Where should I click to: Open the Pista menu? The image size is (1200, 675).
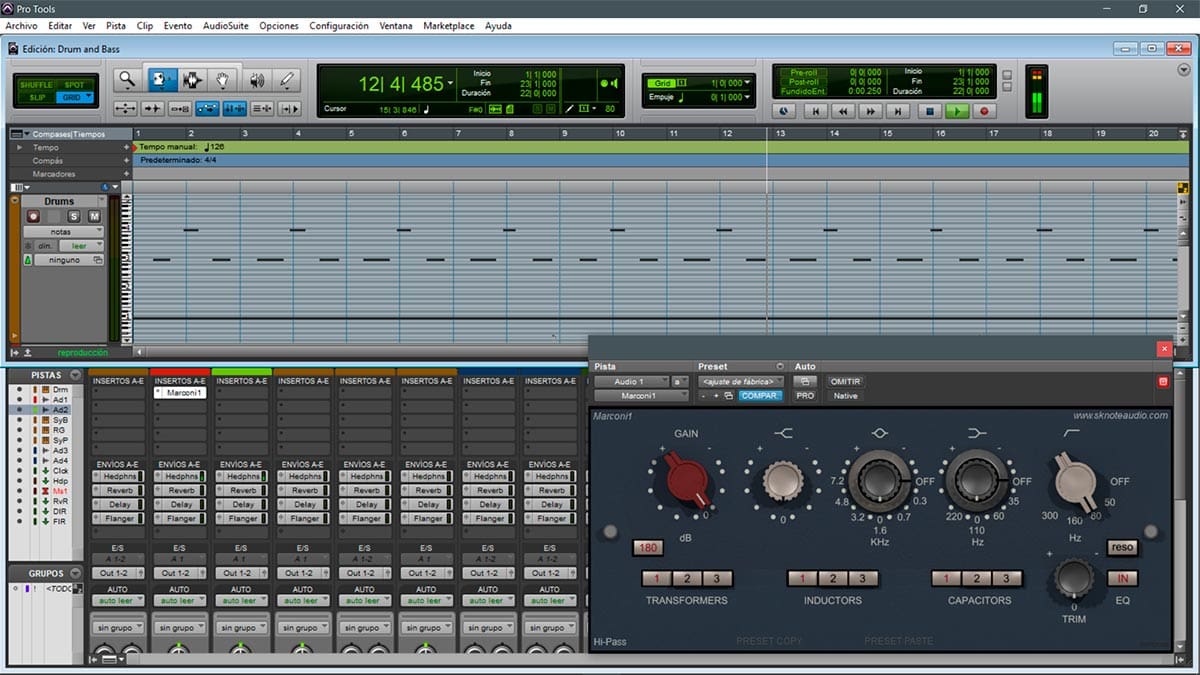coord(116,25)
